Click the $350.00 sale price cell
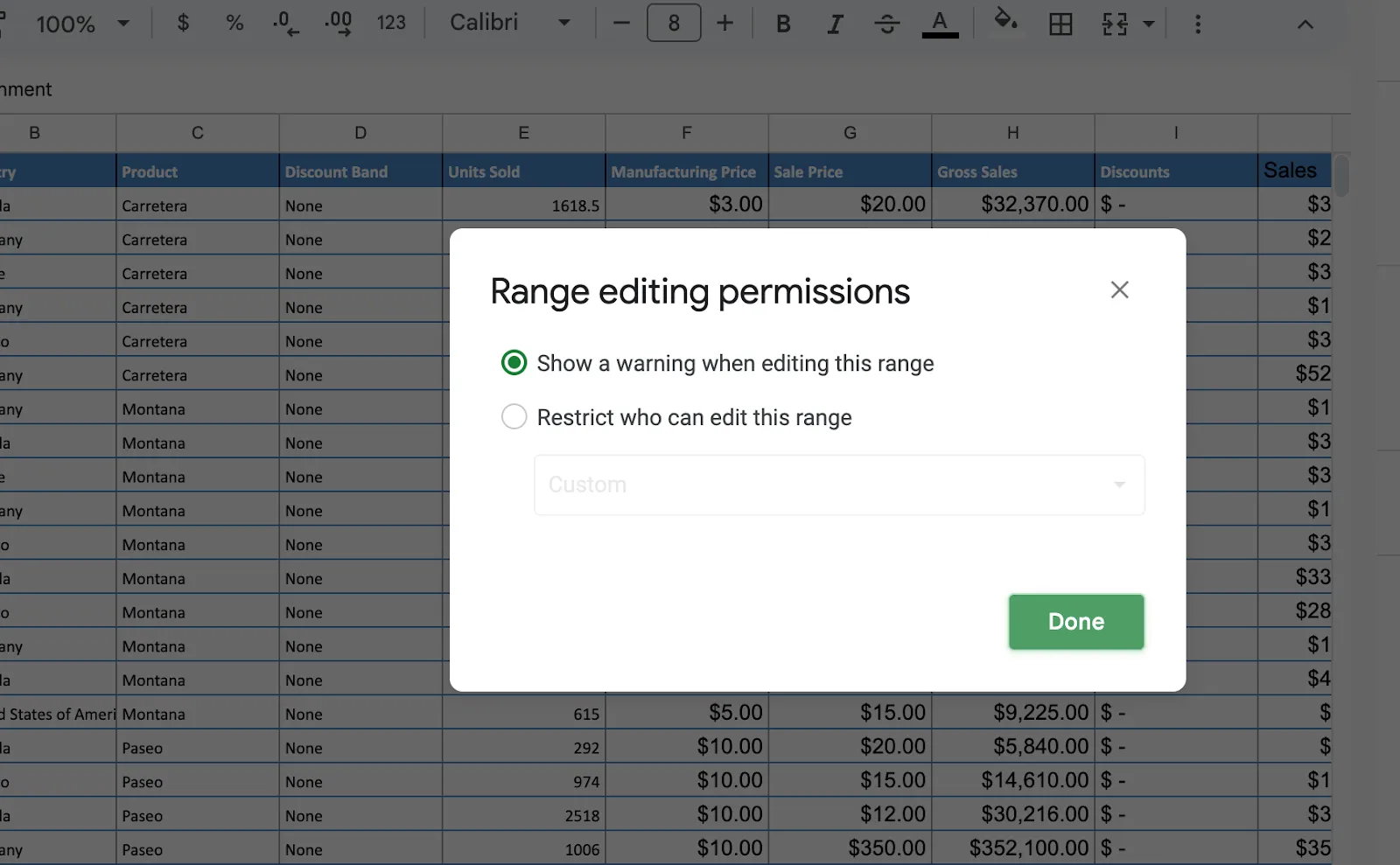Image resolution: width=1400 pixels, height=865 pixels. [850, 848]
